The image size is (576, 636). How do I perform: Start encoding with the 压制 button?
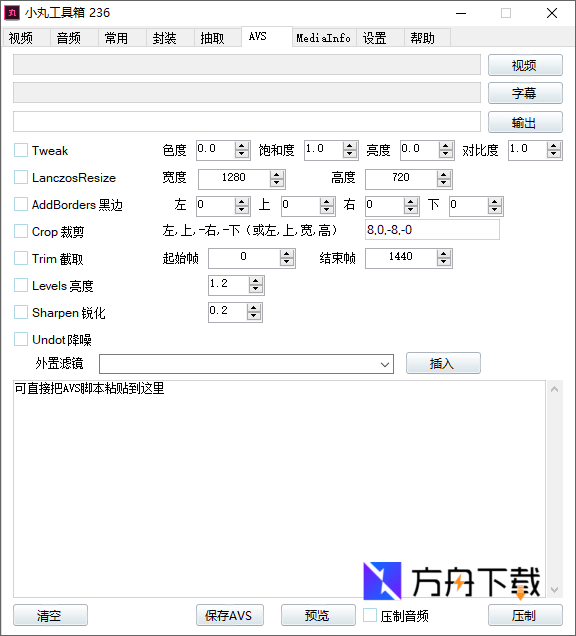[525, 615]
